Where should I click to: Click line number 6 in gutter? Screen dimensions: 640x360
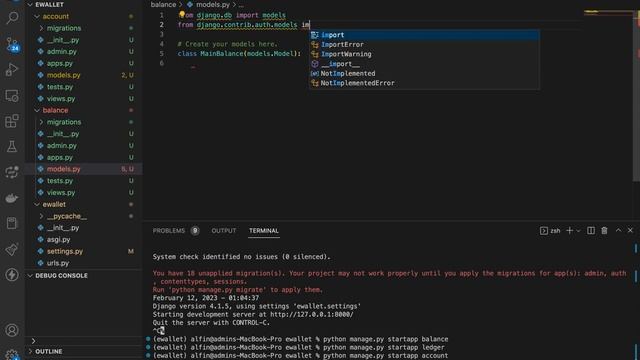click(162, 63)
